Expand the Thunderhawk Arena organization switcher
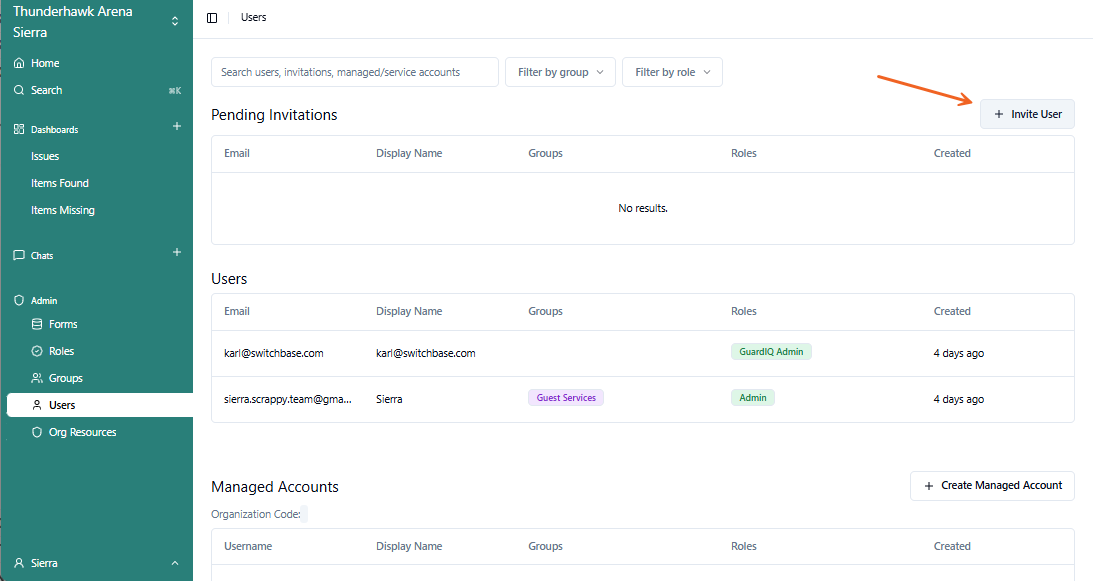 pos(175,21)
